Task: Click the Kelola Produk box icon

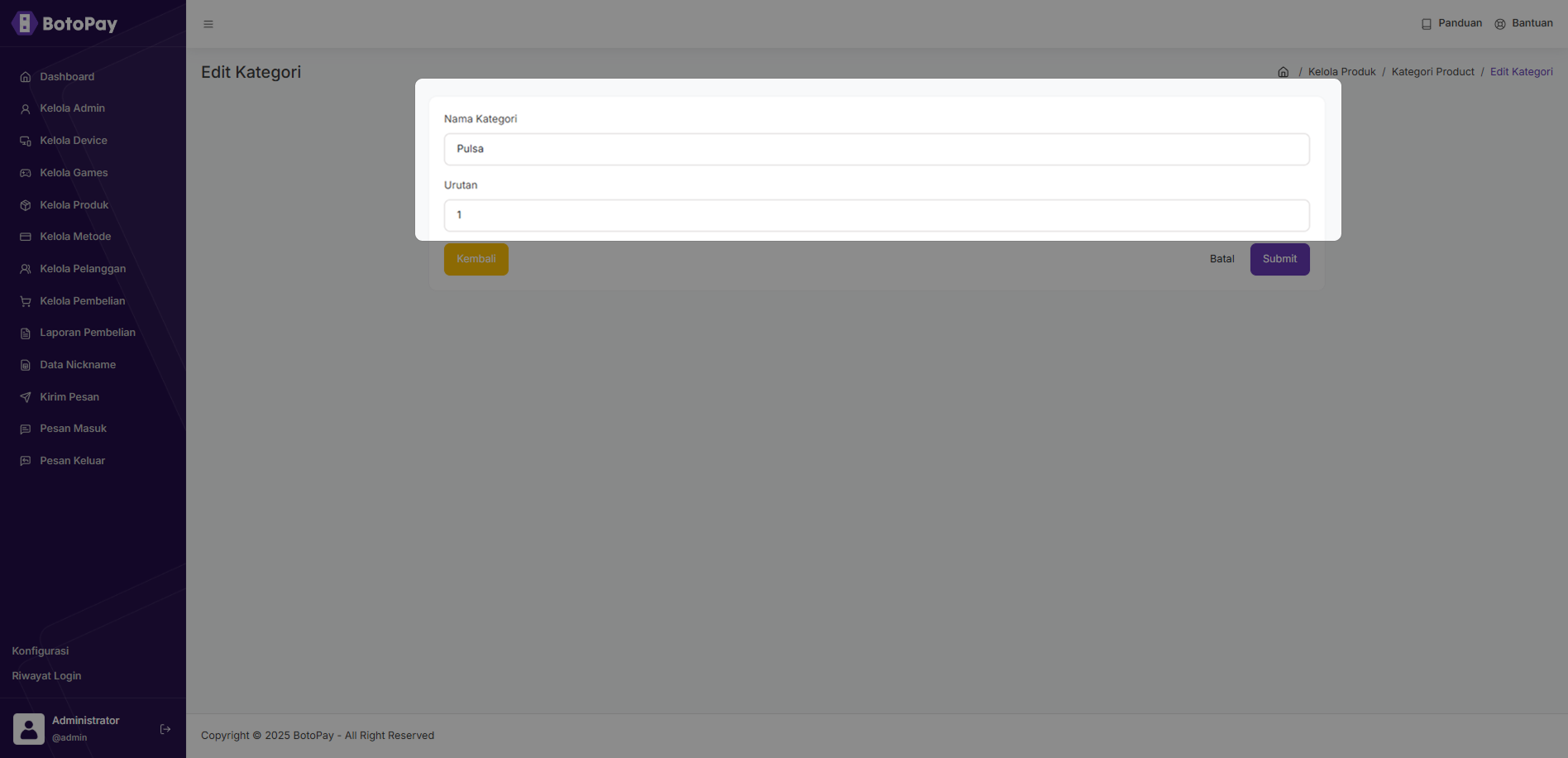Action: [x=26, y=205]
